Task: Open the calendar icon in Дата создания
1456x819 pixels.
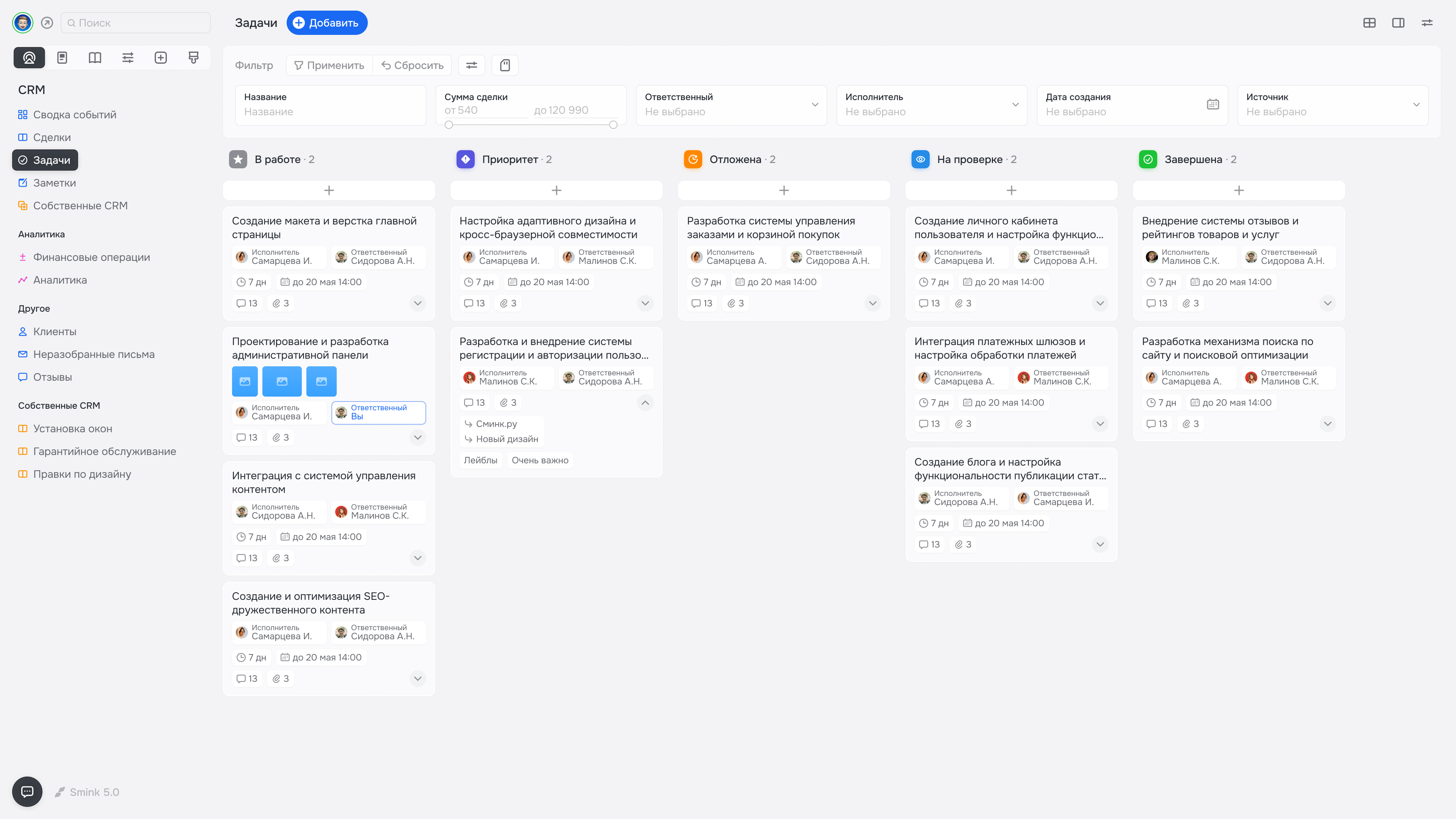Action: click(x=1213, y=105)
